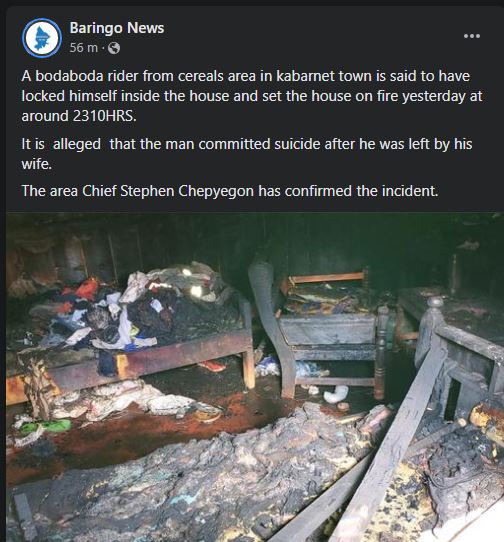
Task: Click the word 'wife.' in the post text
Action: [37, 164]
